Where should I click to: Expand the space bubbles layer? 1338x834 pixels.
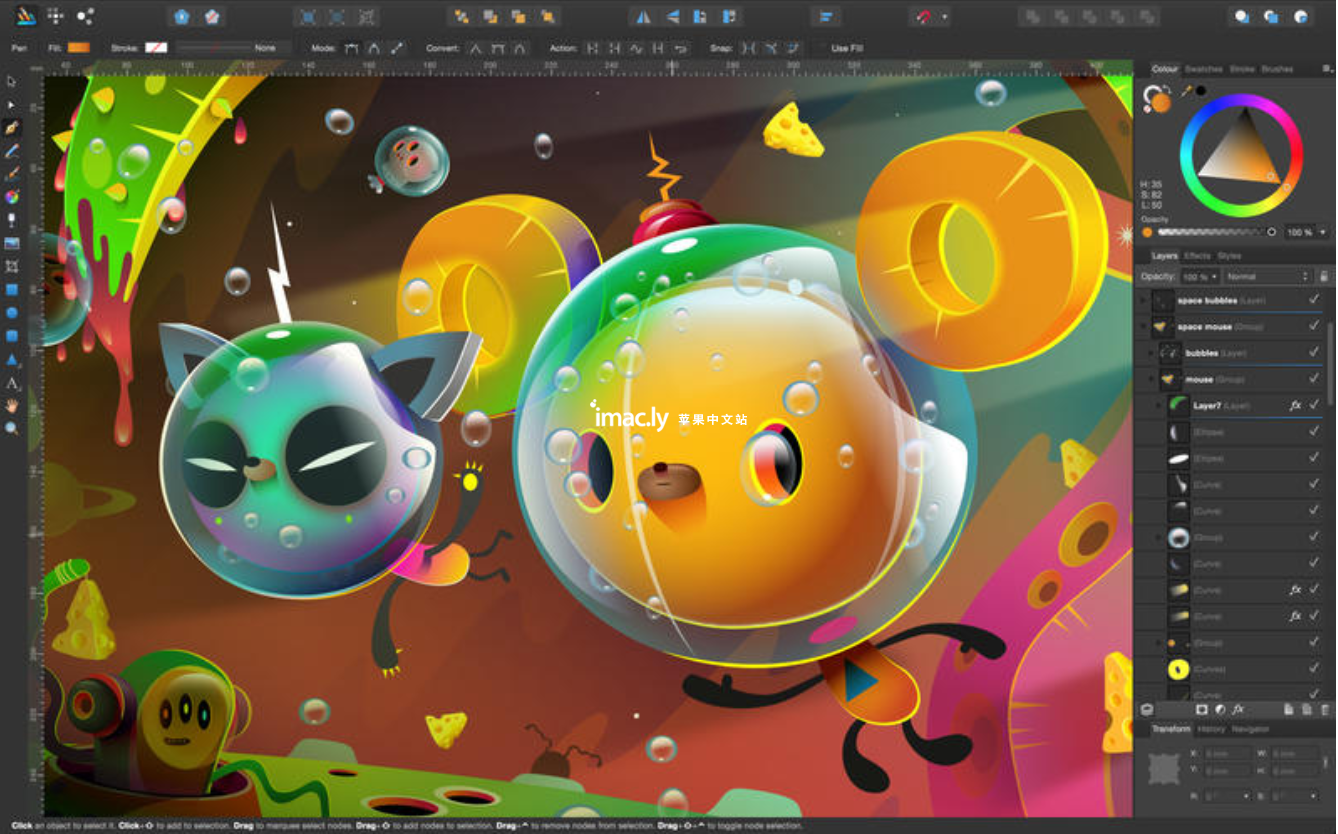[x=1142, y=299]
